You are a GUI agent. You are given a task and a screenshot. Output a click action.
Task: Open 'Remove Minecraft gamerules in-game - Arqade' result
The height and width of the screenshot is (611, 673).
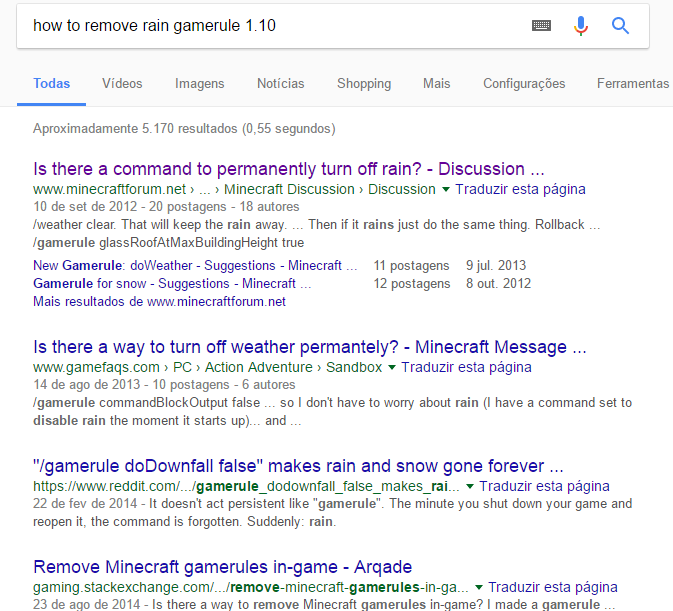(222, 567)
